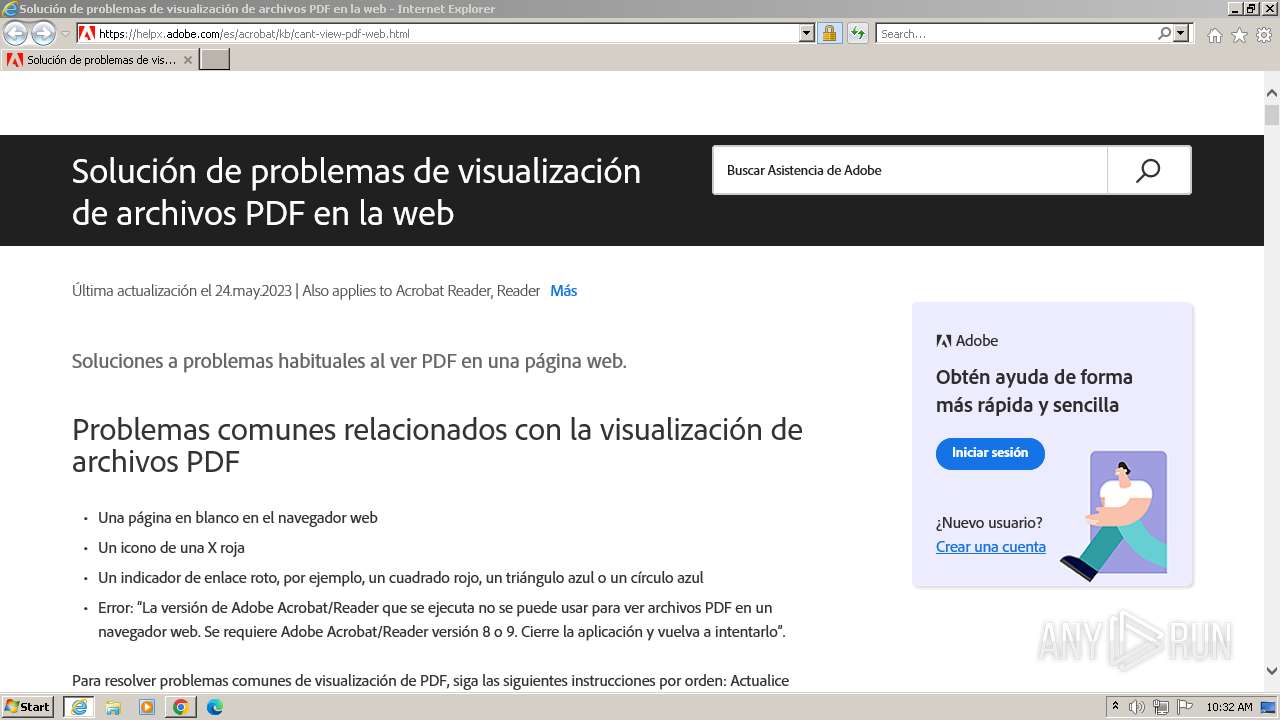Open a new blank tab
This screenshot has width=1280, height=720.
pos(215,60)
